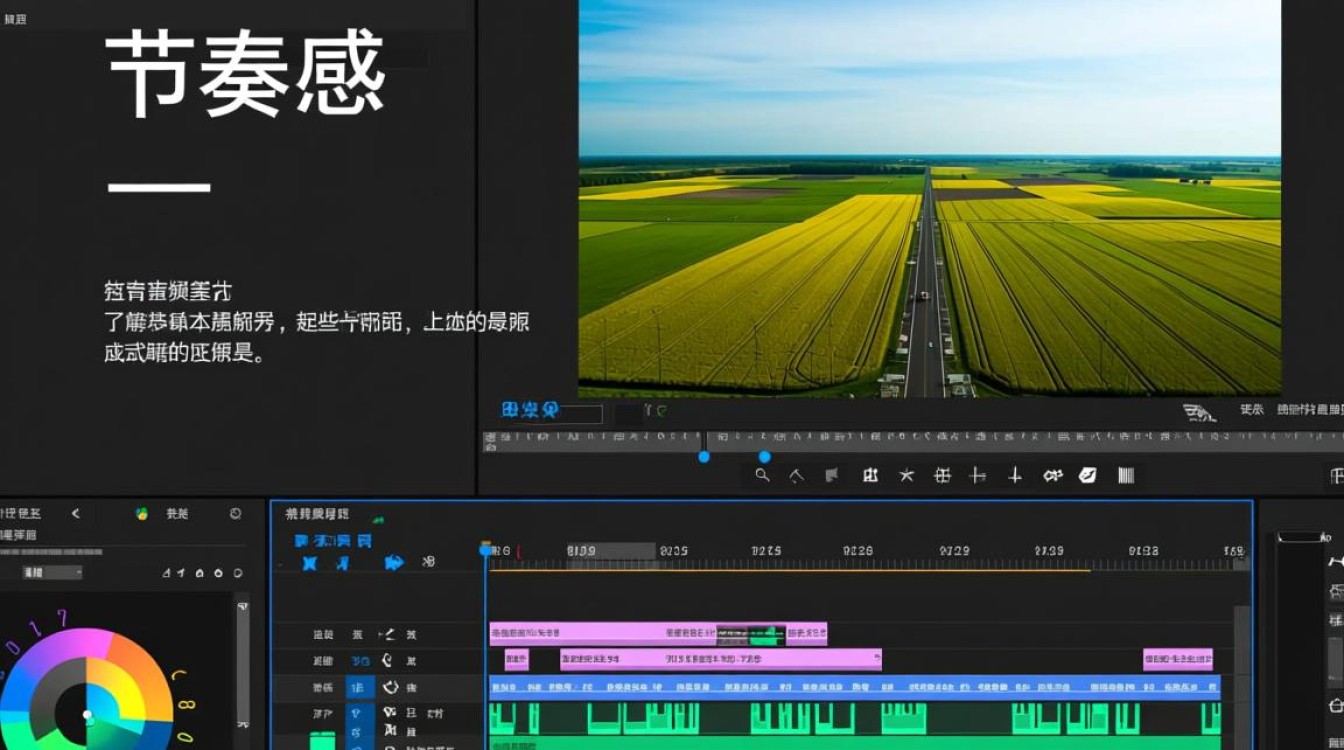The image size is (1344, 750).
Task: Go back using the left chevron in the color panel
Action: (x=75, y=514)
